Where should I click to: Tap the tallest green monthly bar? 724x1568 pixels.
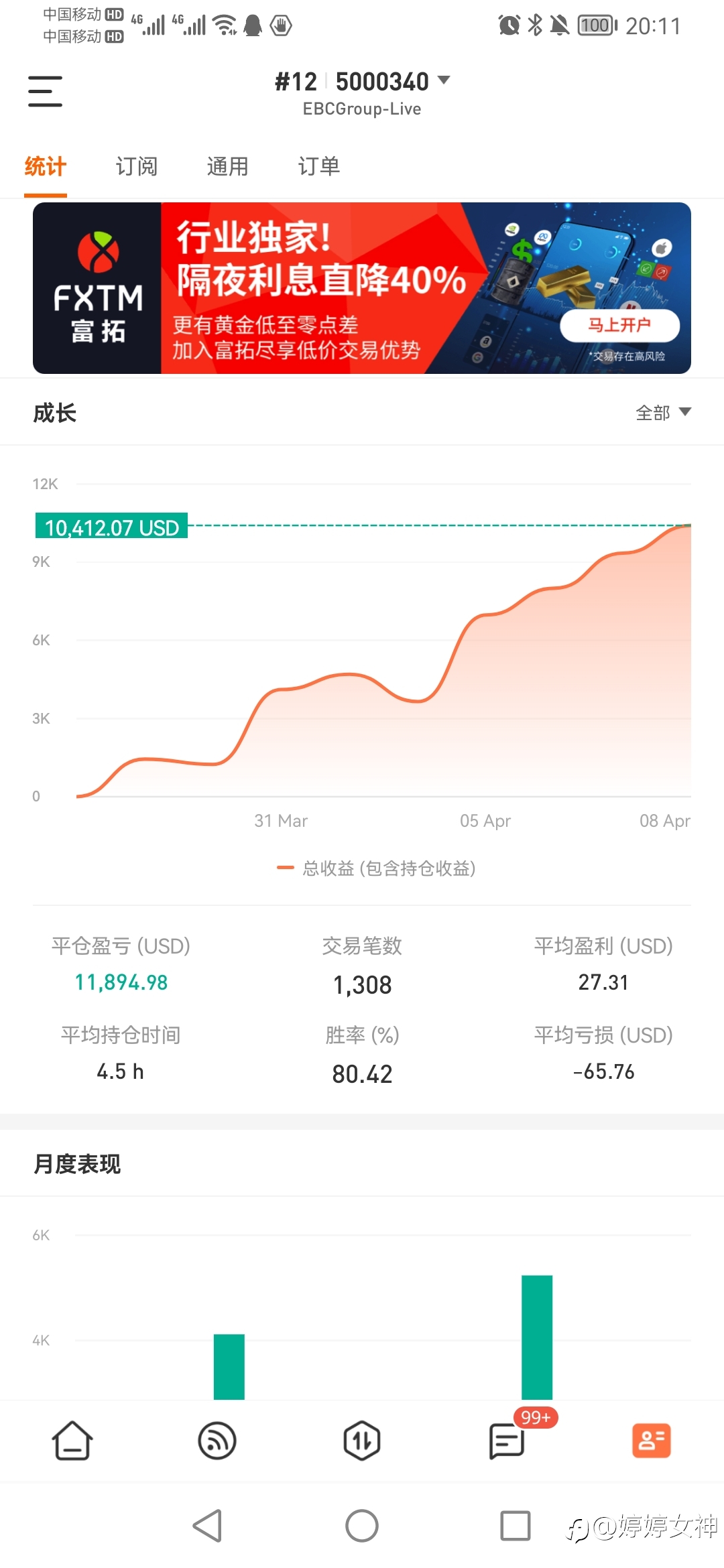[537, 1337]
